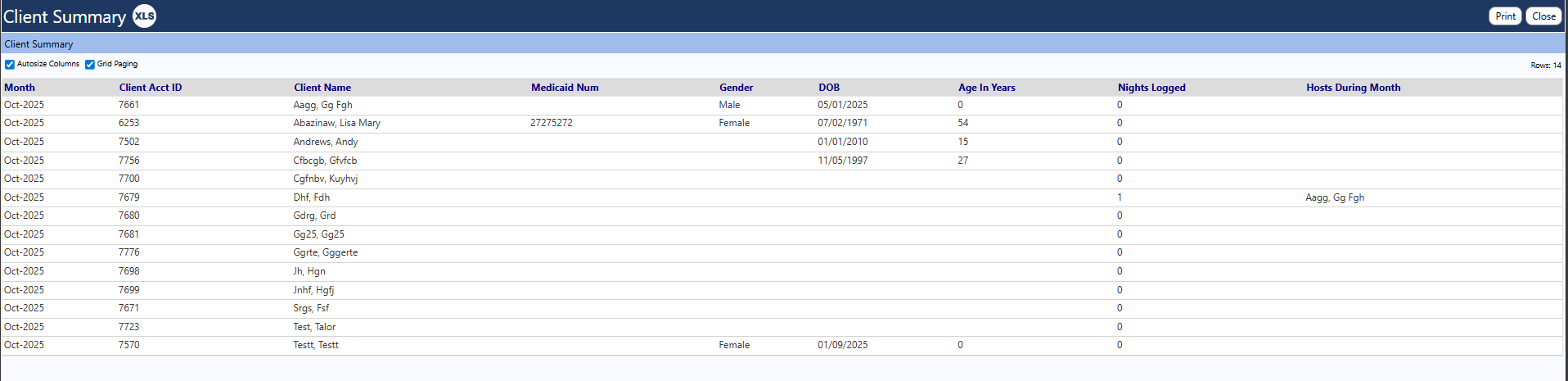
Task: Sort by Hosts During Month header
Action: click(x=1354, y=88)
